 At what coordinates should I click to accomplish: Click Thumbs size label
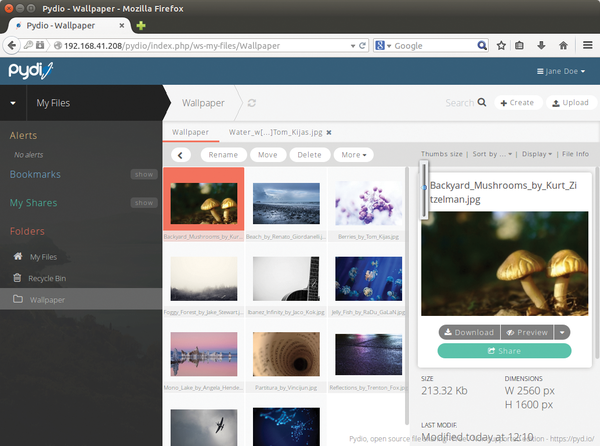[x=442, y=154]
